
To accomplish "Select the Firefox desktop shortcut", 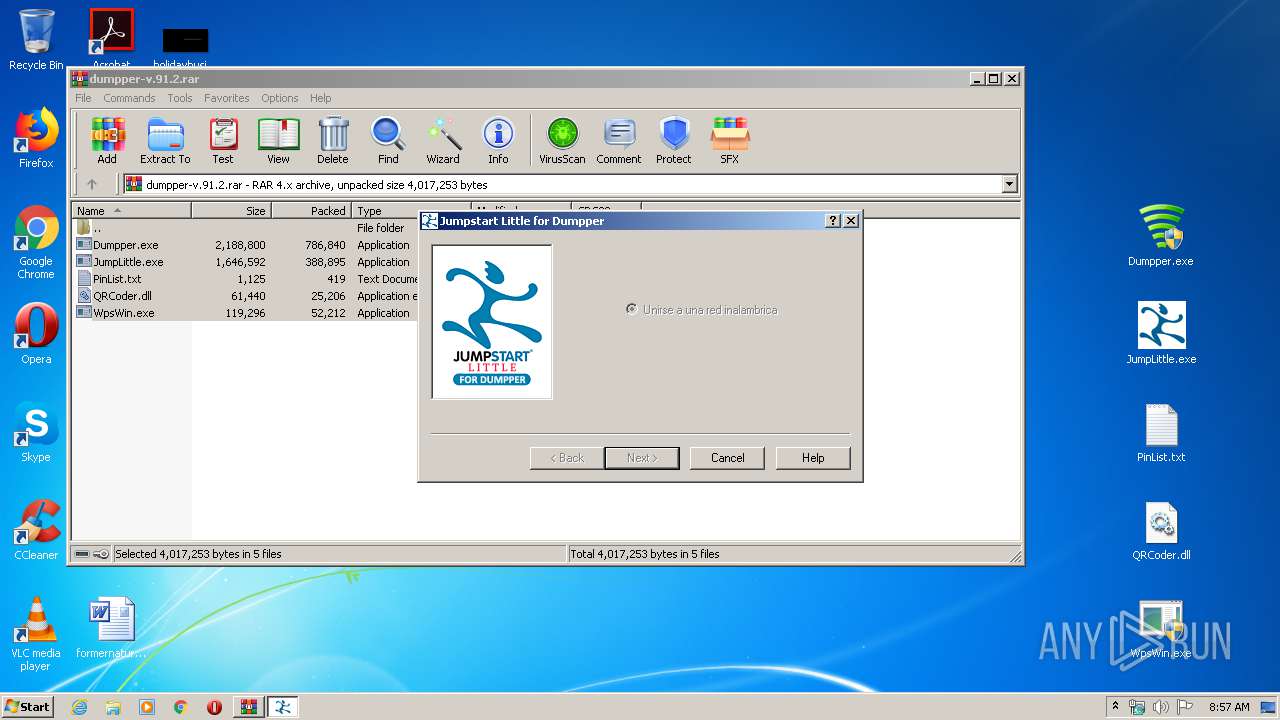I will tap(36, 138).
